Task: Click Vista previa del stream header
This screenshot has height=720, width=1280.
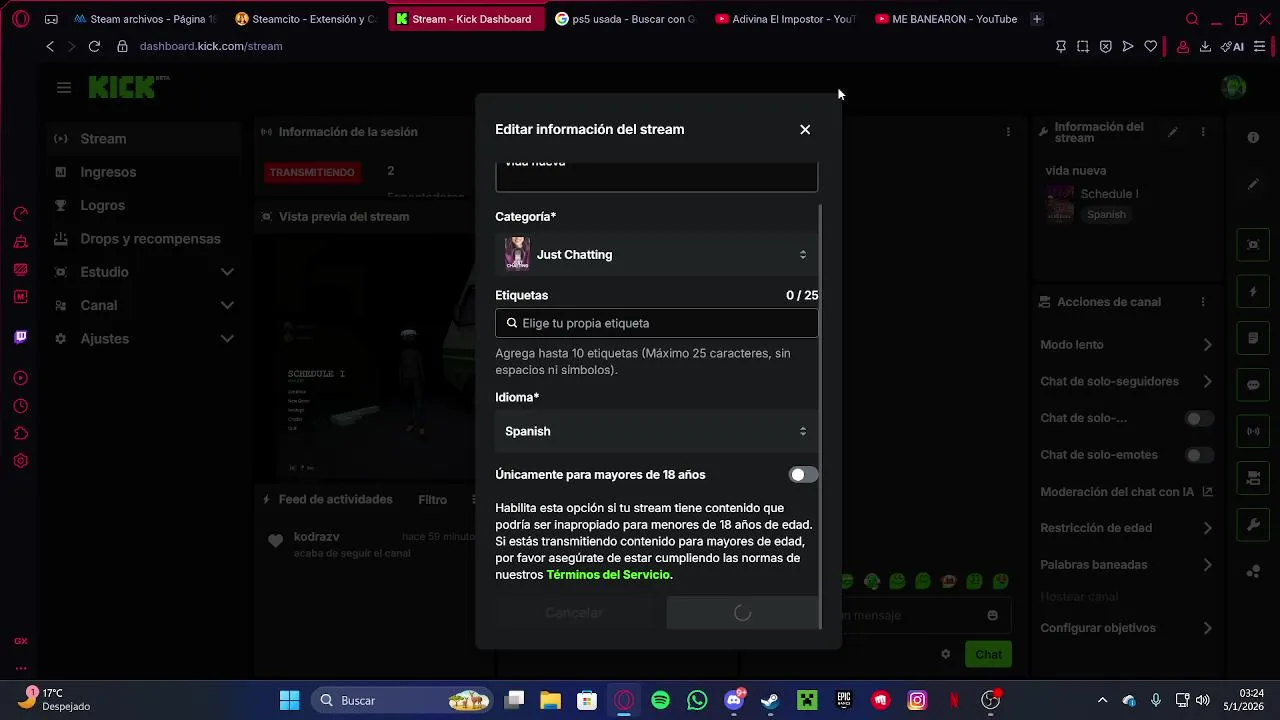Action: [x=344, y=217]
